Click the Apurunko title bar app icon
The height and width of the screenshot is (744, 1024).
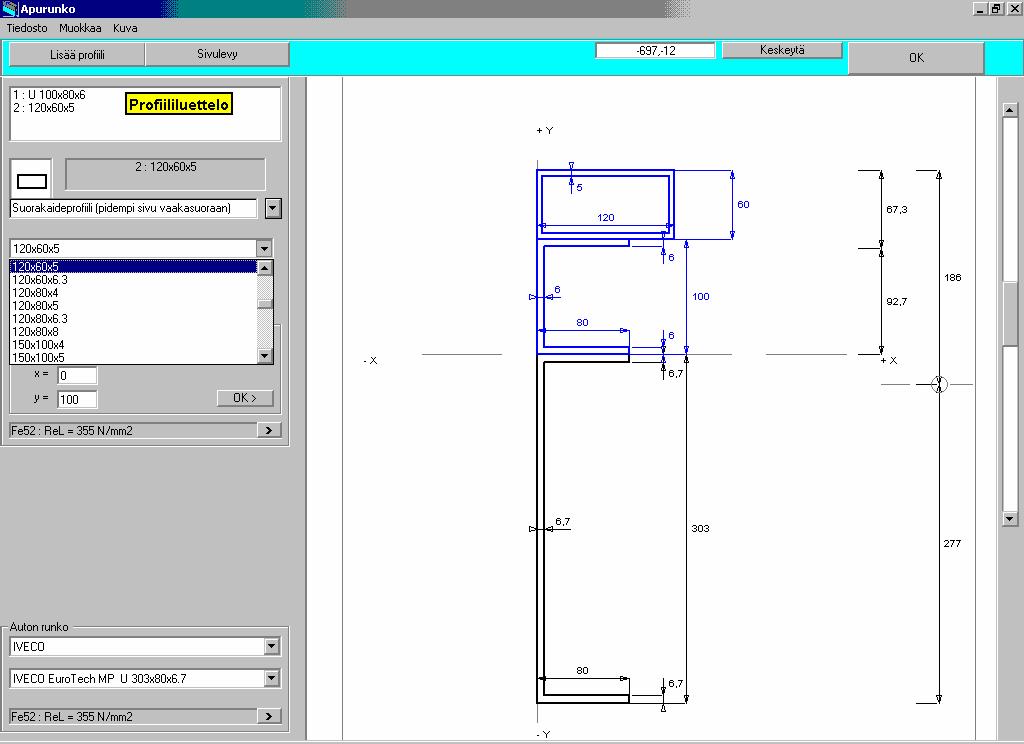tap(9, 8)
